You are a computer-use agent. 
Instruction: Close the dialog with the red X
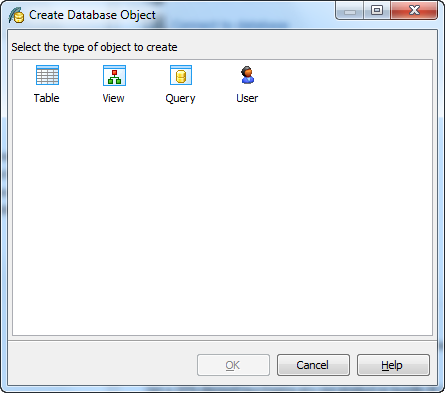(414, 11)
